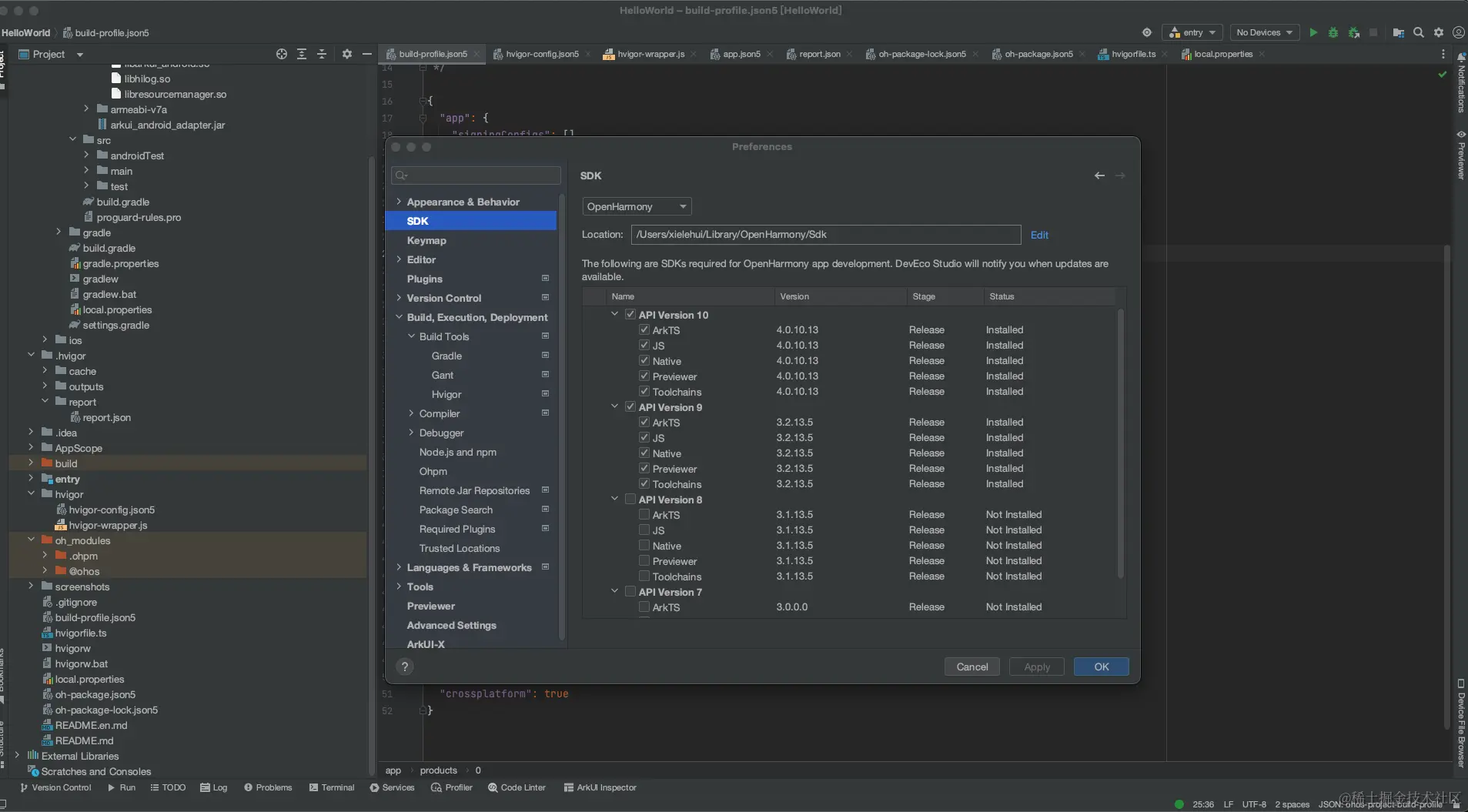Run the app with the green play icon
1468x812 pixels.
click(1313, 32)
